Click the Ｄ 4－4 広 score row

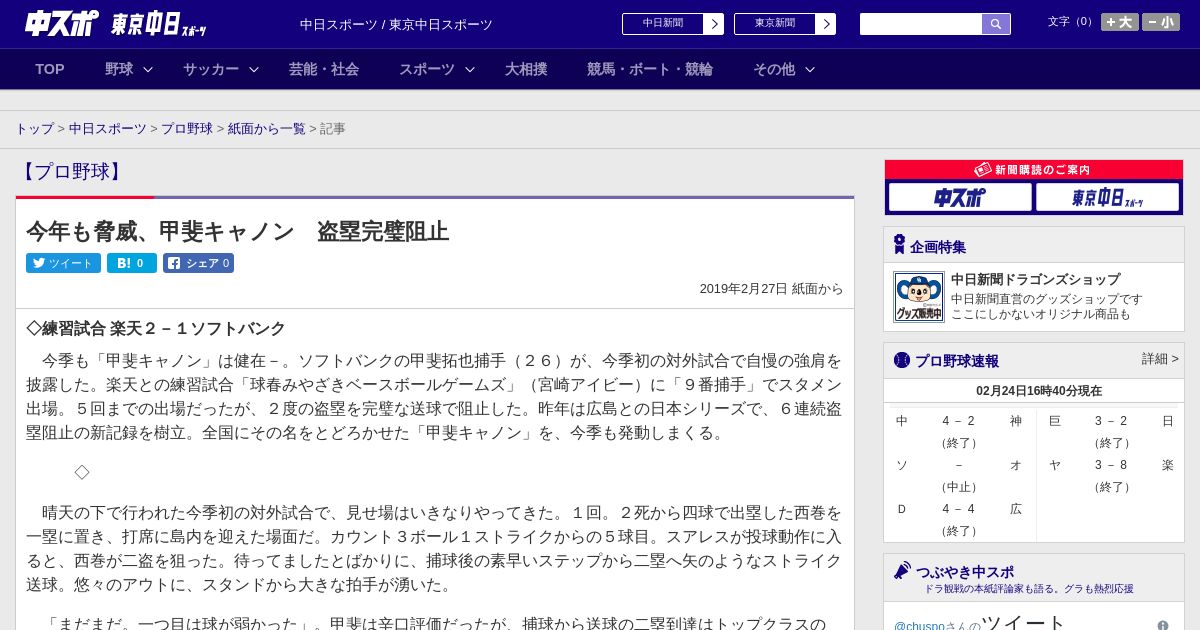(959, 509)
